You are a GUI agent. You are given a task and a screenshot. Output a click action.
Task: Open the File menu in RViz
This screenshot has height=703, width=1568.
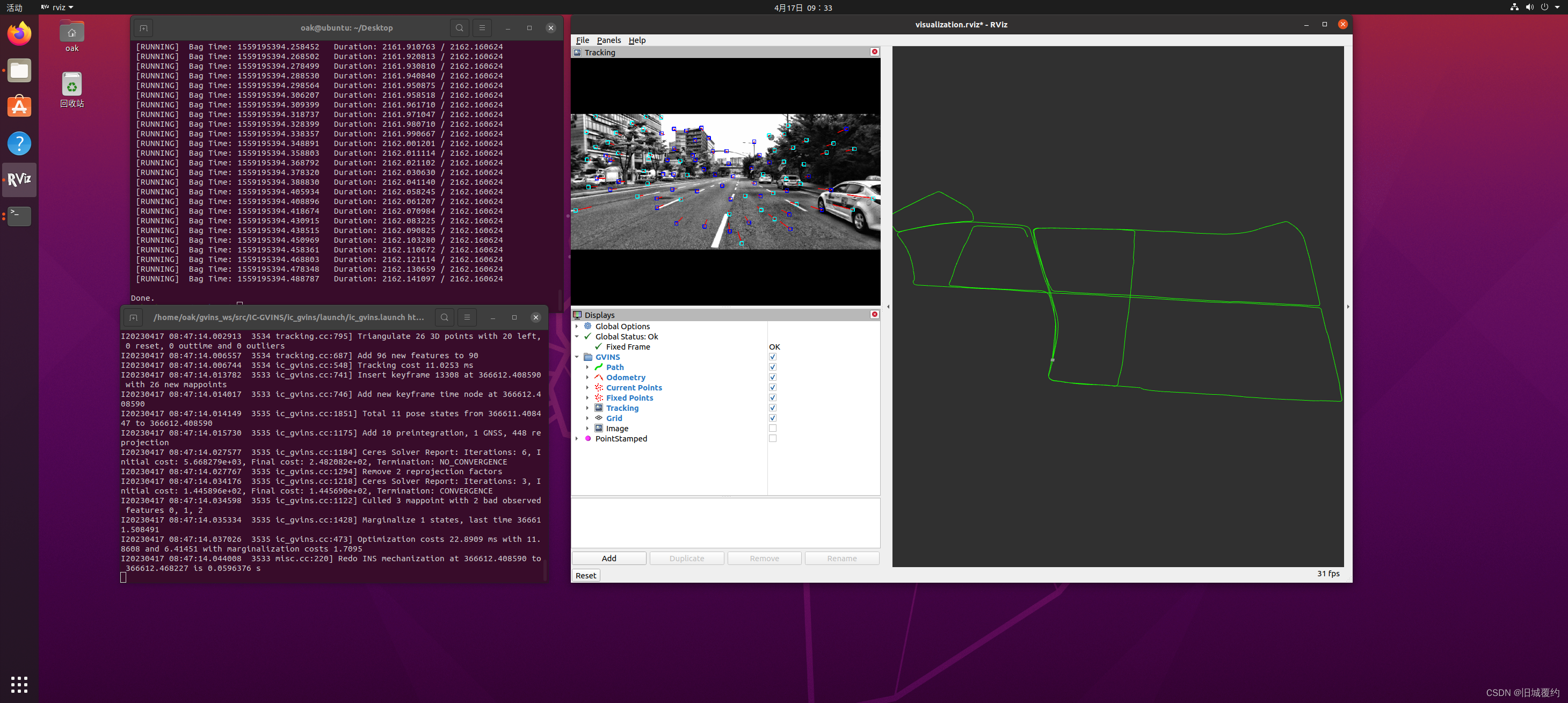[582, 40]
